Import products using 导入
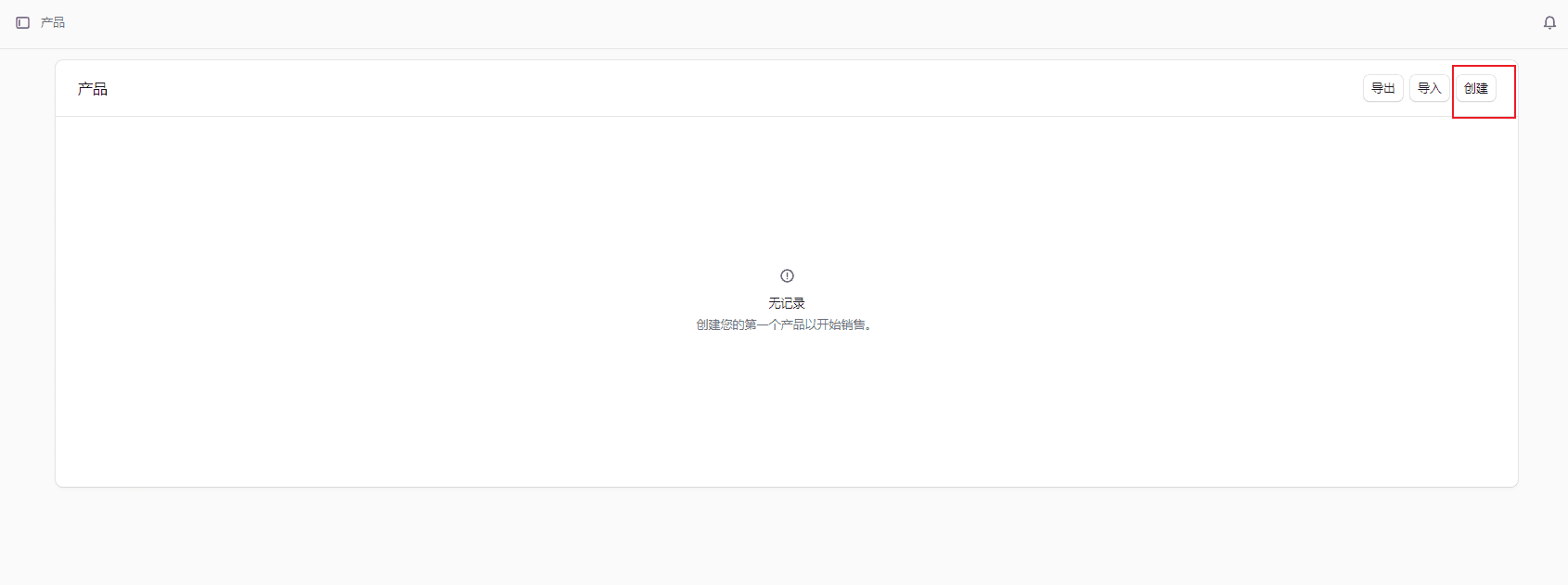 click(1429, 88)
